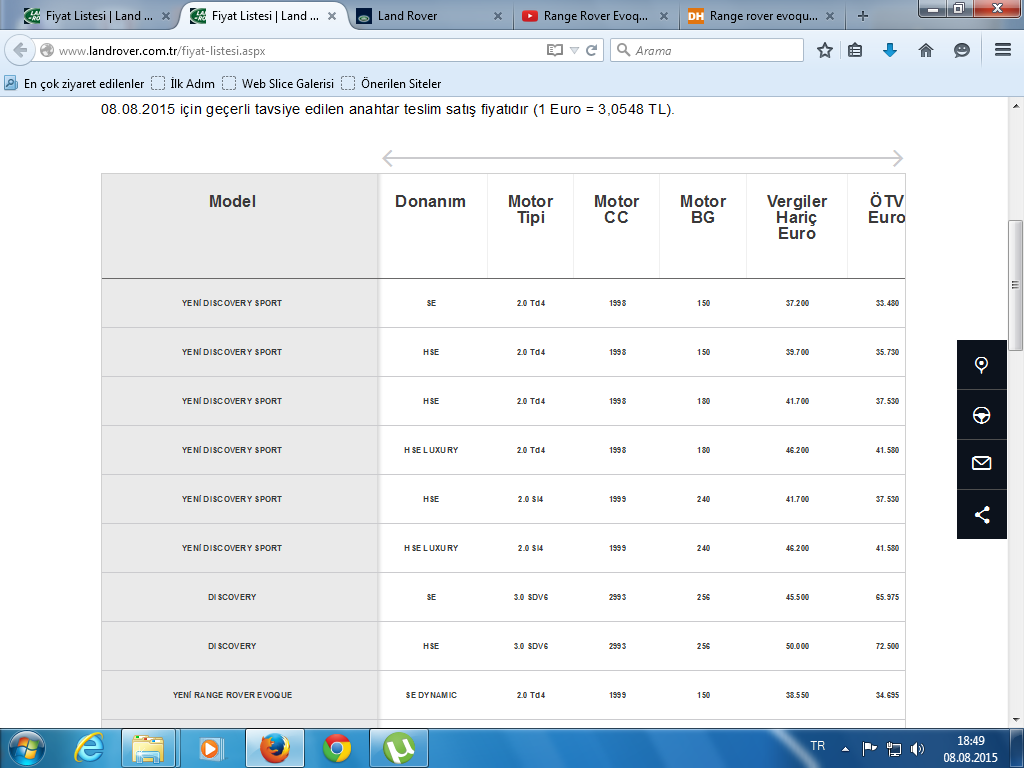This screenshot has width=1024, height=768.
Task: Switch to the Range Rover Evoq... YouTube tab
Action: (x=597, y=16)
